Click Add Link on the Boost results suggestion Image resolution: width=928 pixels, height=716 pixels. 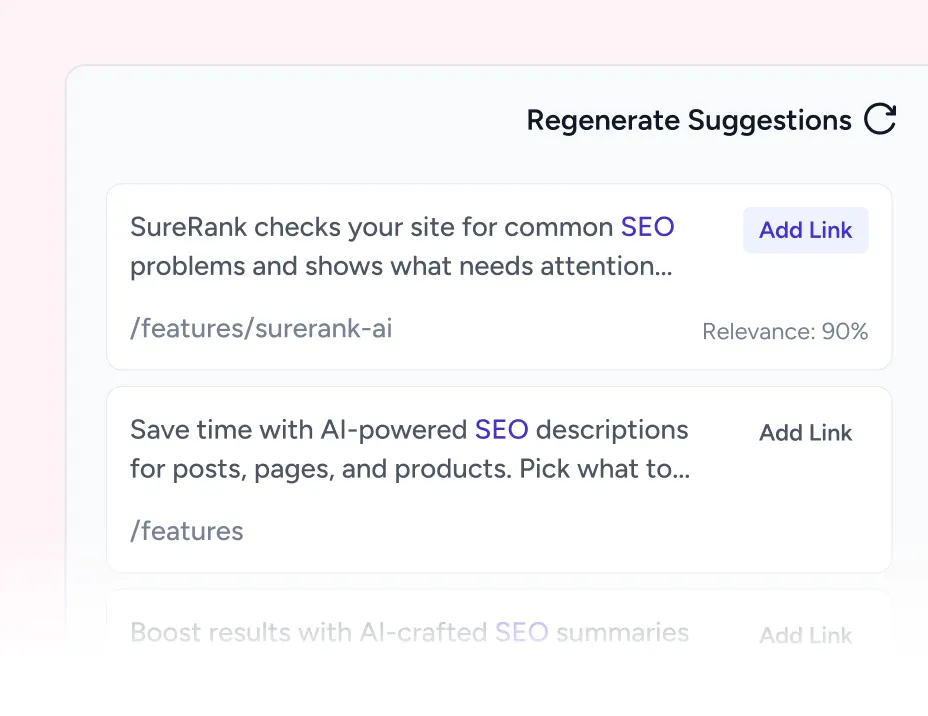pos(805,635)
